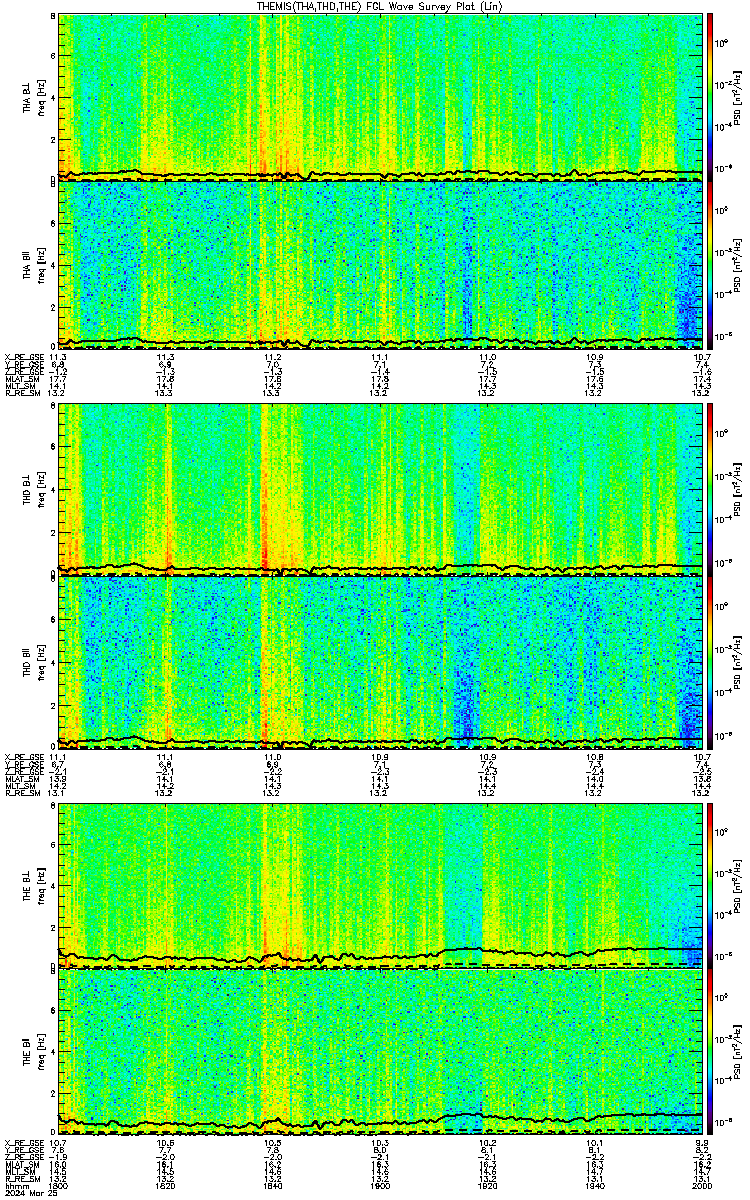Click the PSD color bar of THA B-parallel panel
The height and width of the screenshot is (1200, 750).
[709, 264]
